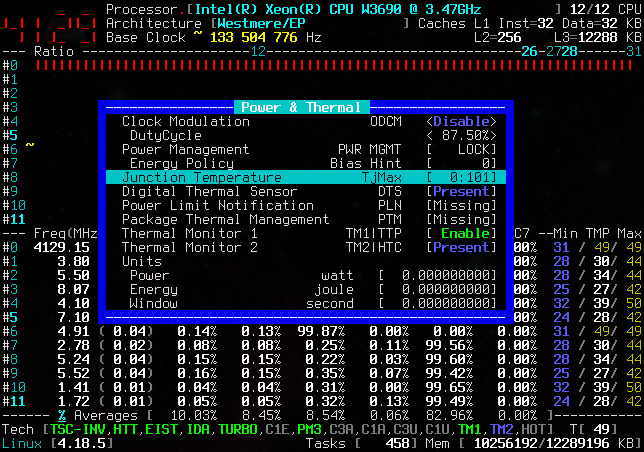644x452 pixels.
Task: Click the PM3 tech flag
Action: click(309, 429)
